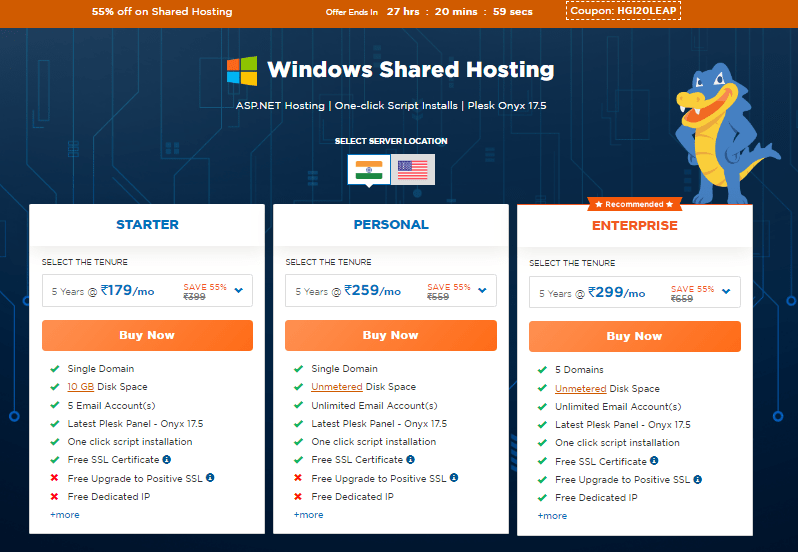Image resolution: width=798 pixels, height=552 pixels.
Task: Click red cross beside Starter Positive SSL upgrade
Action: coord(54,478)
